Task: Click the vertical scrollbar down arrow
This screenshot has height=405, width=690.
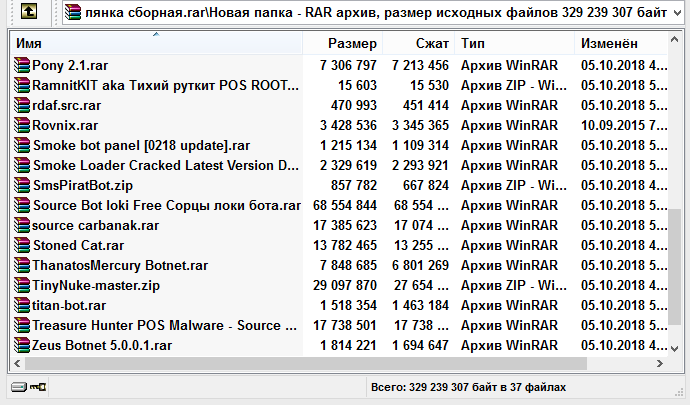Action: (x=674, y=349)
